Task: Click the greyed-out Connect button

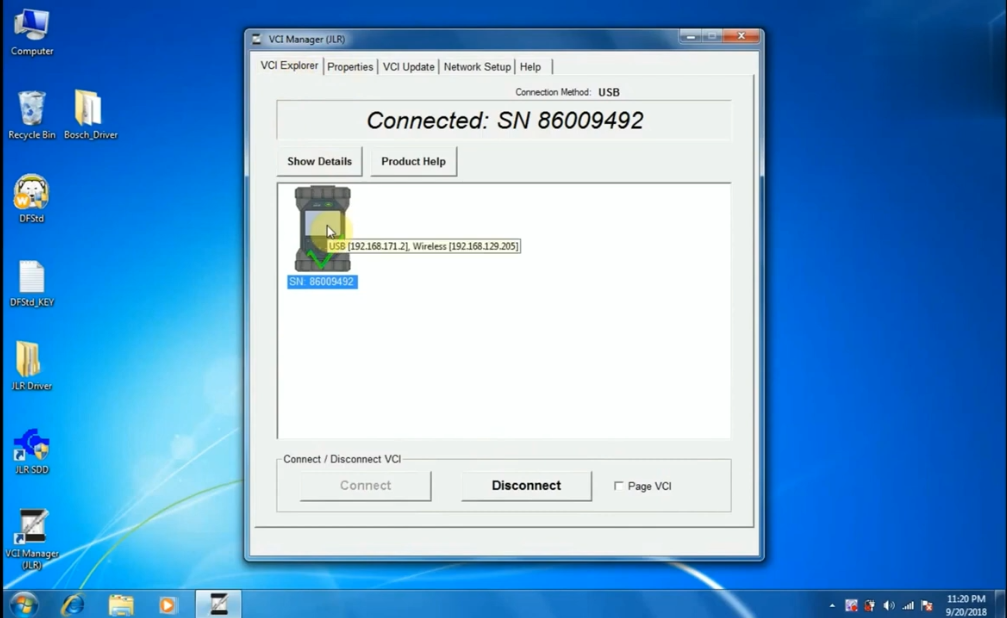Action: point(365,486)
